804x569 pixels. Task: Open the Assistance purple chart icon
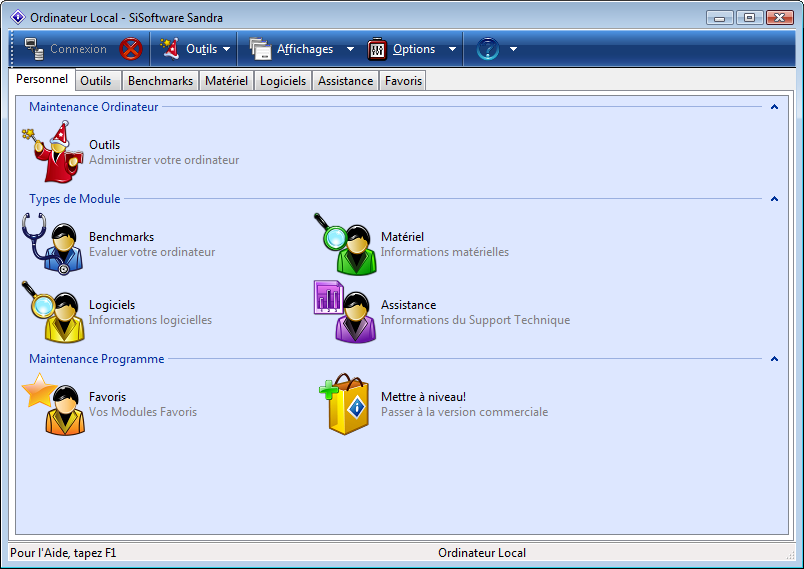coord(345,312)
